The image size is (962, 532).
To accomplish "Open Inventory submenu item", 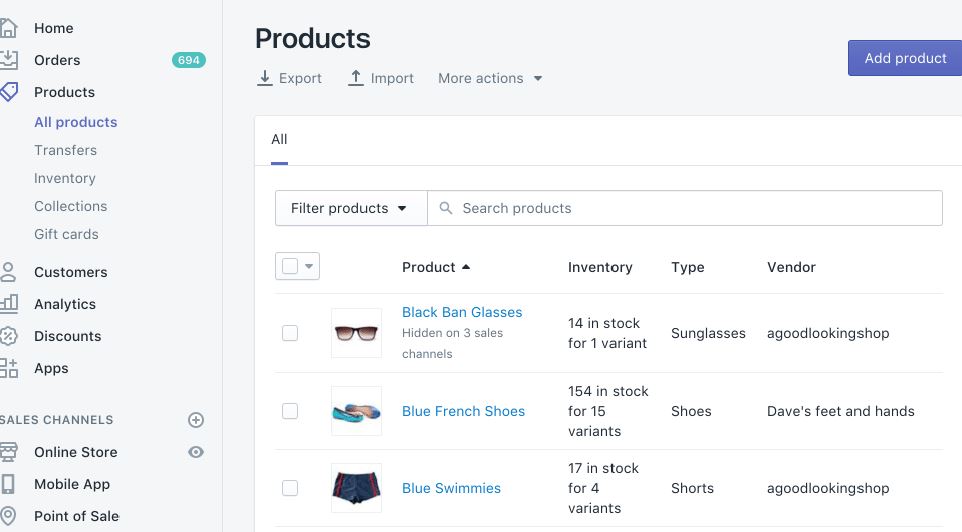I will coord(65,179).
